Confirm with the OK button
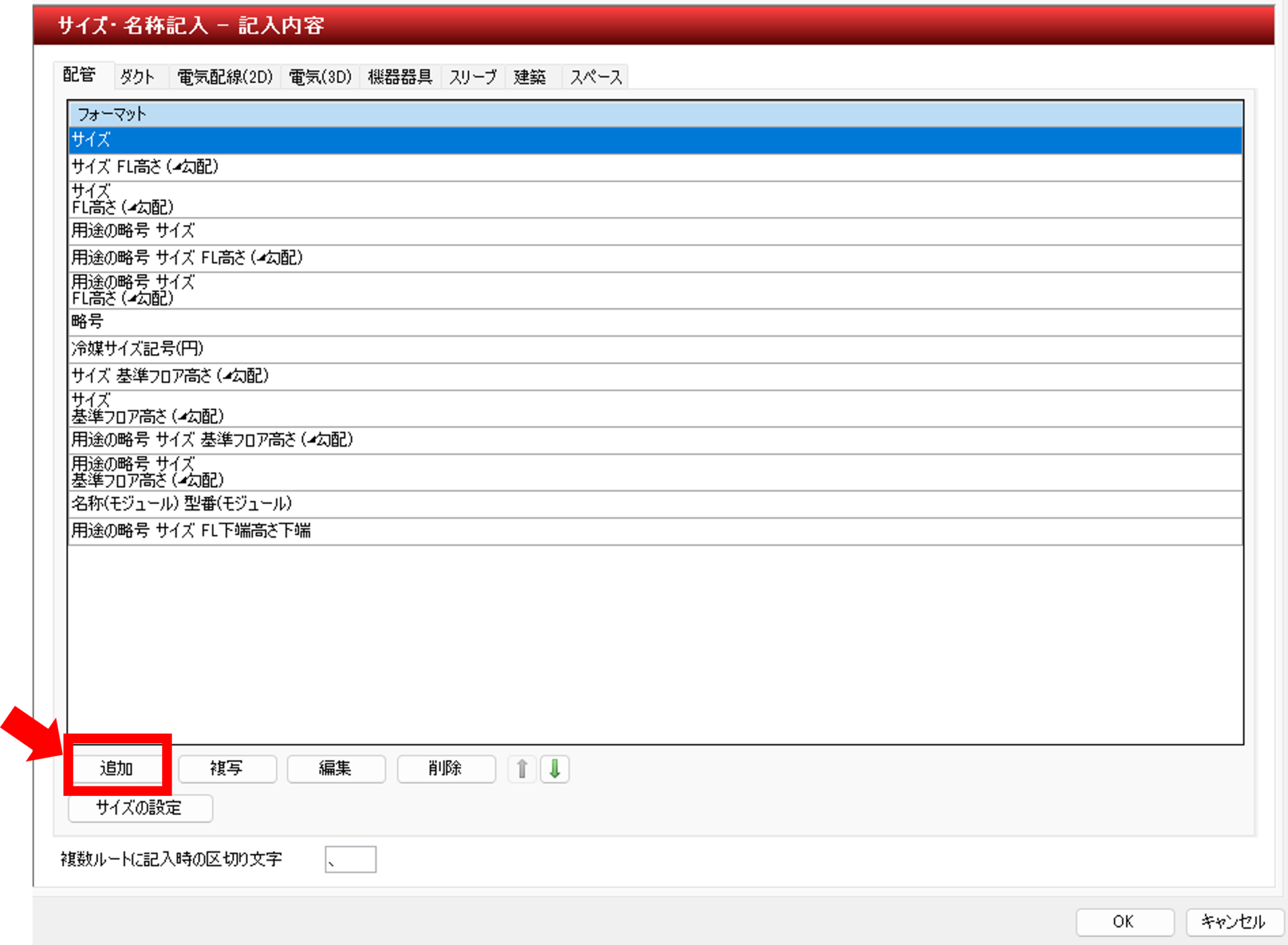Image resolution: width=1288 pixels, height=945 pixels. click(x=1124, y=921)
